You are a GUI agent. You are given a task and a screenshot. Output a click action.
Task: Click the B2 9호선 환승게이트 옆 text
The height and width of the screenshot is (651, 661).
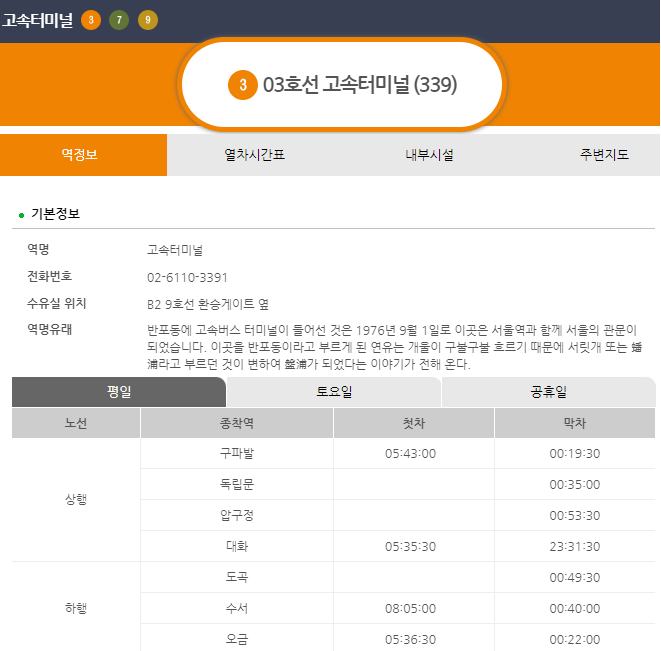tap(208, 304)
